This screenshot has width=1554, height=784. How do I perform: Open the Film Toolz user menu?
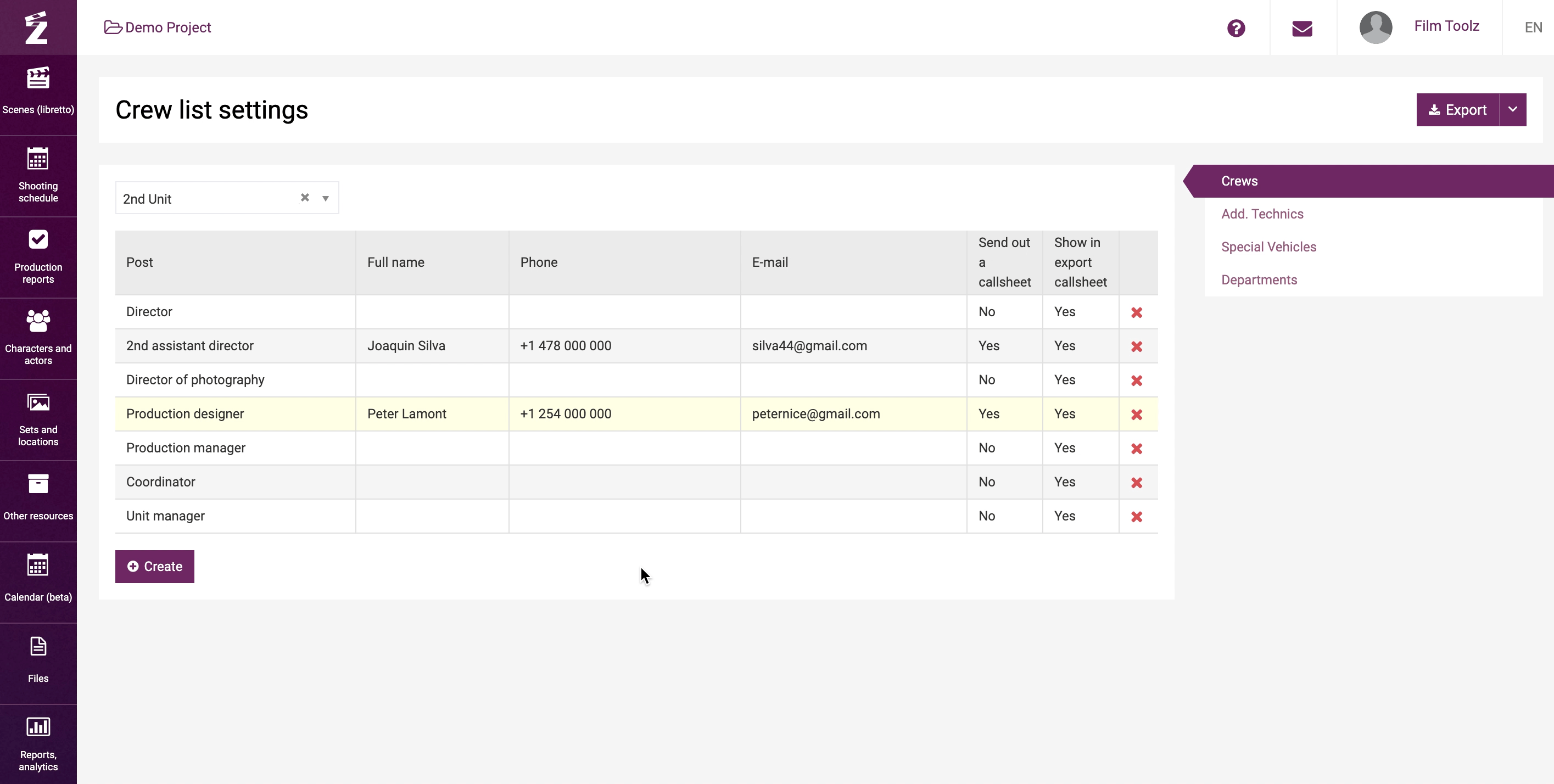[x=1446, y=26]
